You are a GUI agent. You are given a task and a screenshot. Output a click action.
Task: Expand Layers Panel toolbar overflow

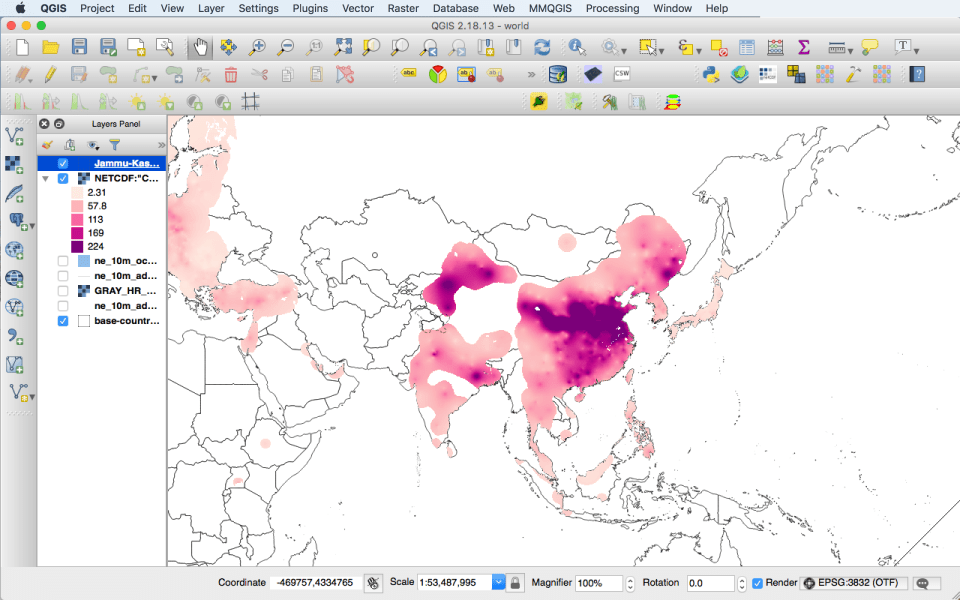pos(161,145)
